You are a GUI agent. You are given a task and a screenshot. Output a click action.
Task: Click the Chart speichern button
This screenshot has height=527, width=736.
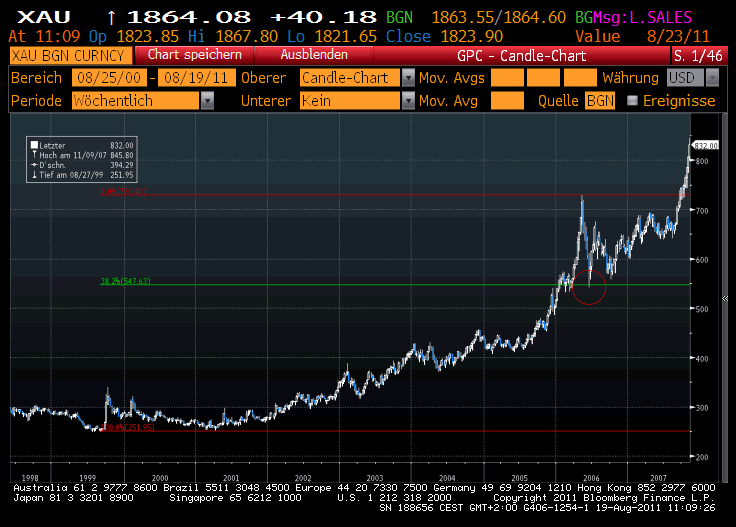(x=194, y=55)
